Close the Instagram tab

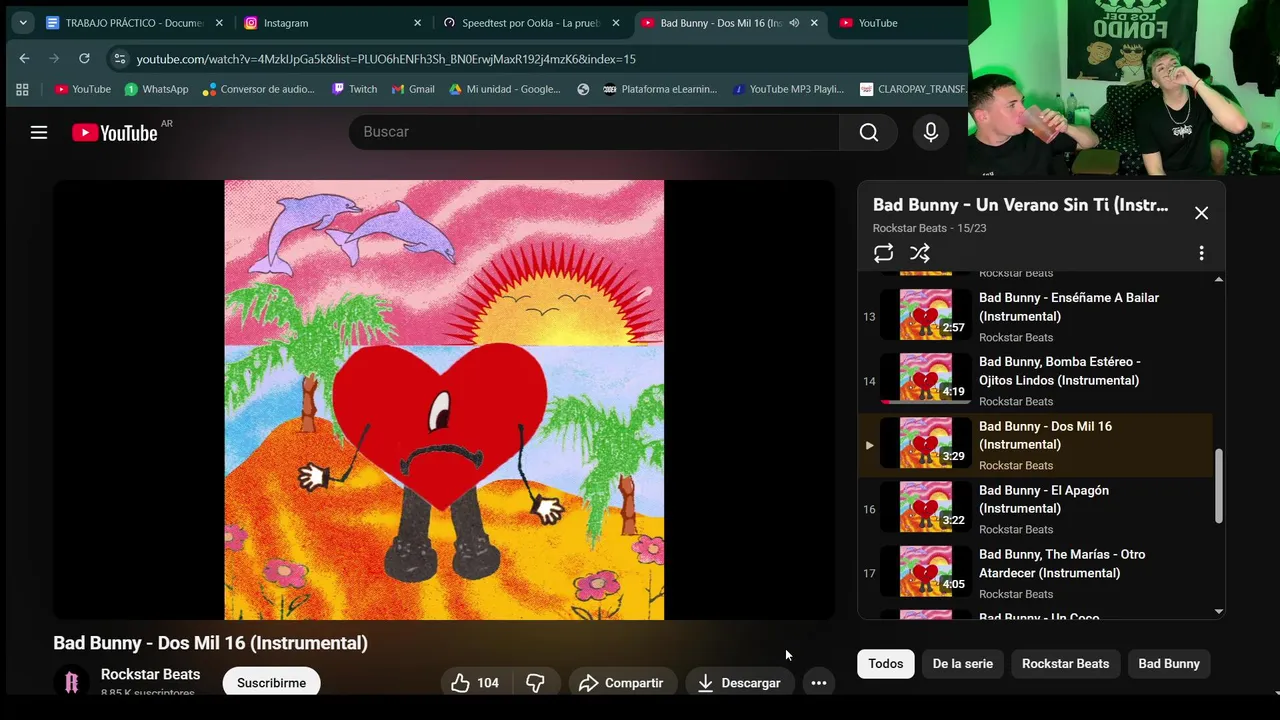(418, 22)
